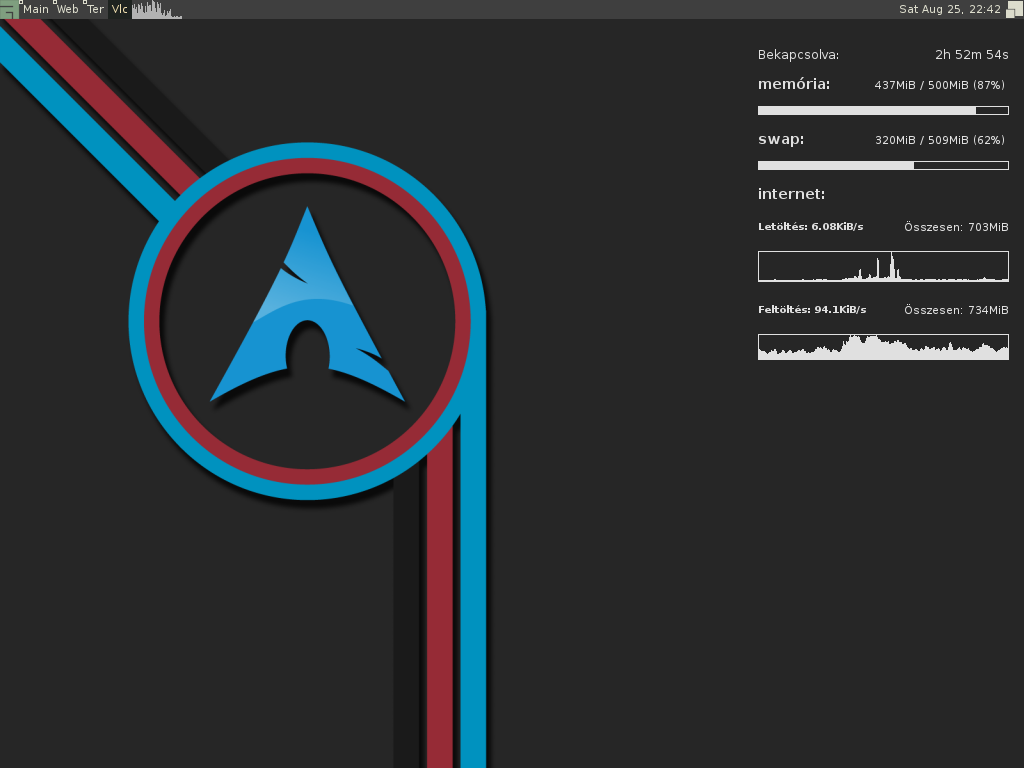Click the Összesen: 703MiB text
This screenshot has width=1024, height=768.
click(956, 227)
